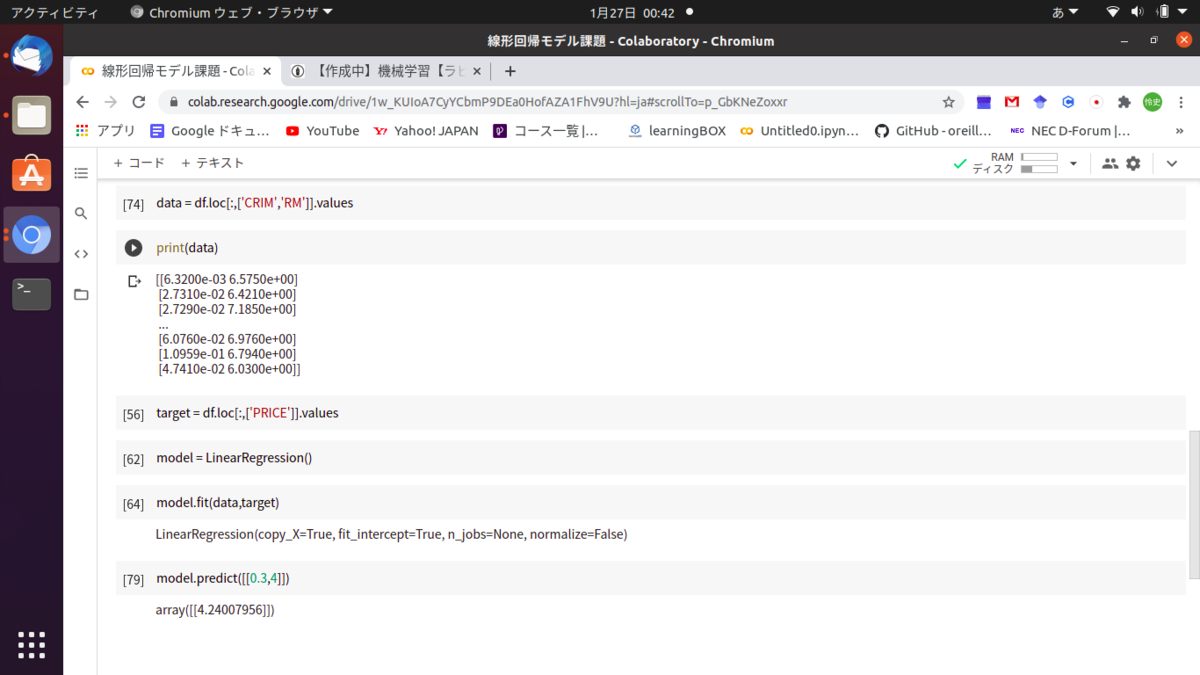The height and width of the screenshot is (675, 1200).
Task: Click cell target = df.loc PRICE code
Action: [247, 413]
